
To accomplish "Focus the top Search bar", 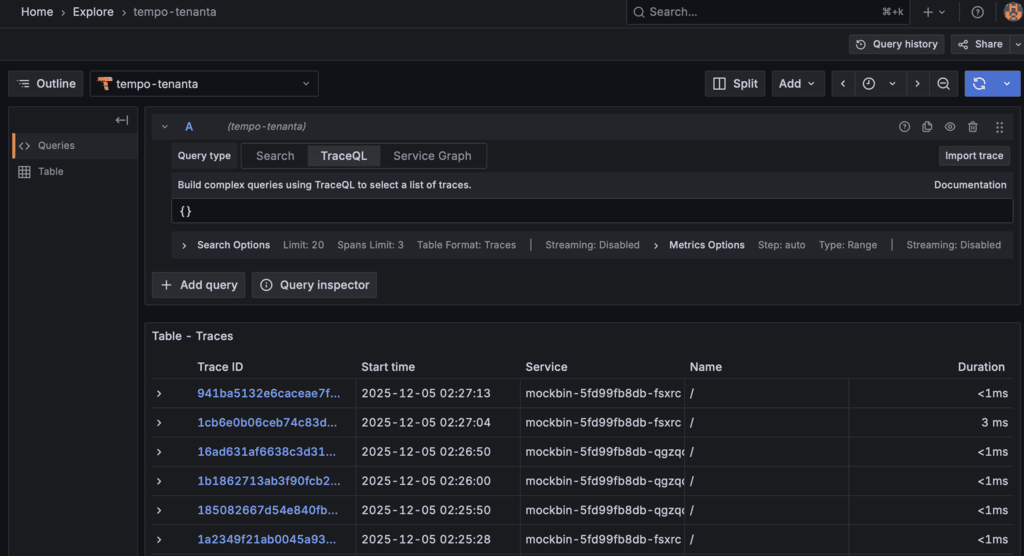I will coord(767,12).
